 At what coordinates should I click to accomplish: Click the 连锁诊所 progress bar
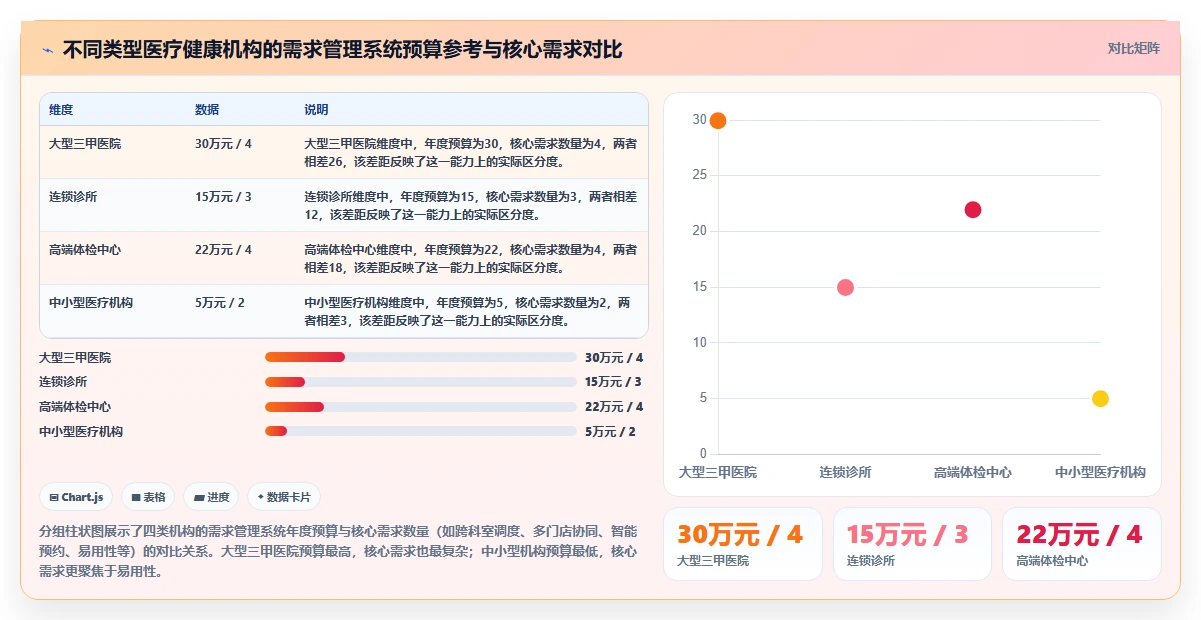click(421, 382)
